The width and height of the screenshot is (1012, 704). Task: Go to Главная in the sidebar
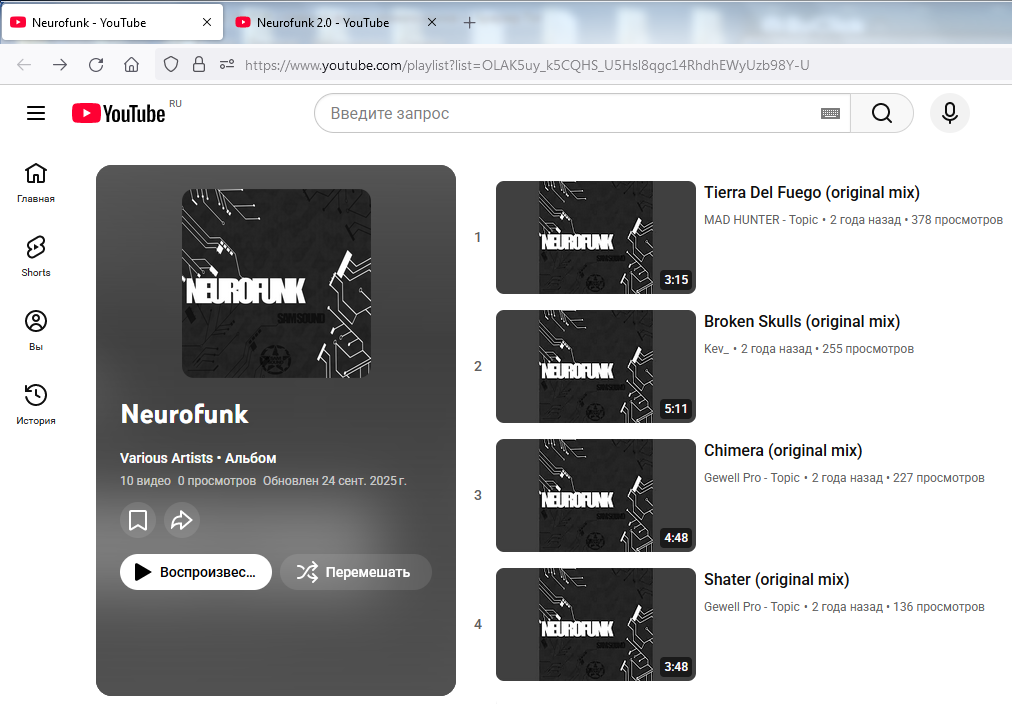pos(36,182)
